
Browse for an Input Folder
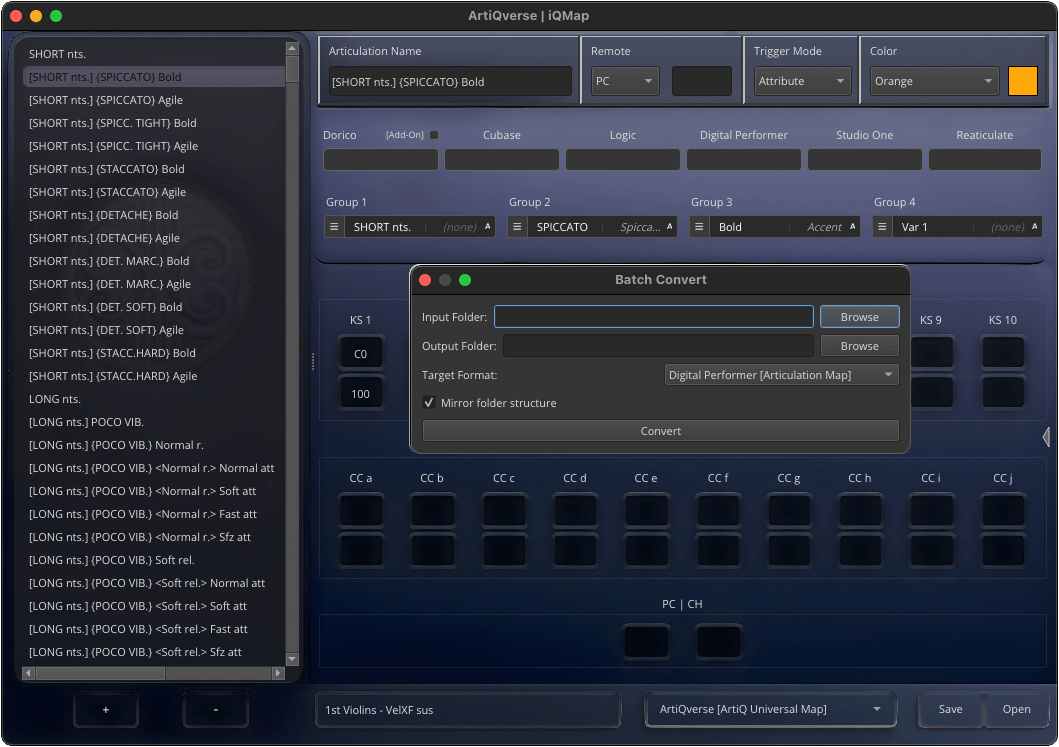click(859, 316)
